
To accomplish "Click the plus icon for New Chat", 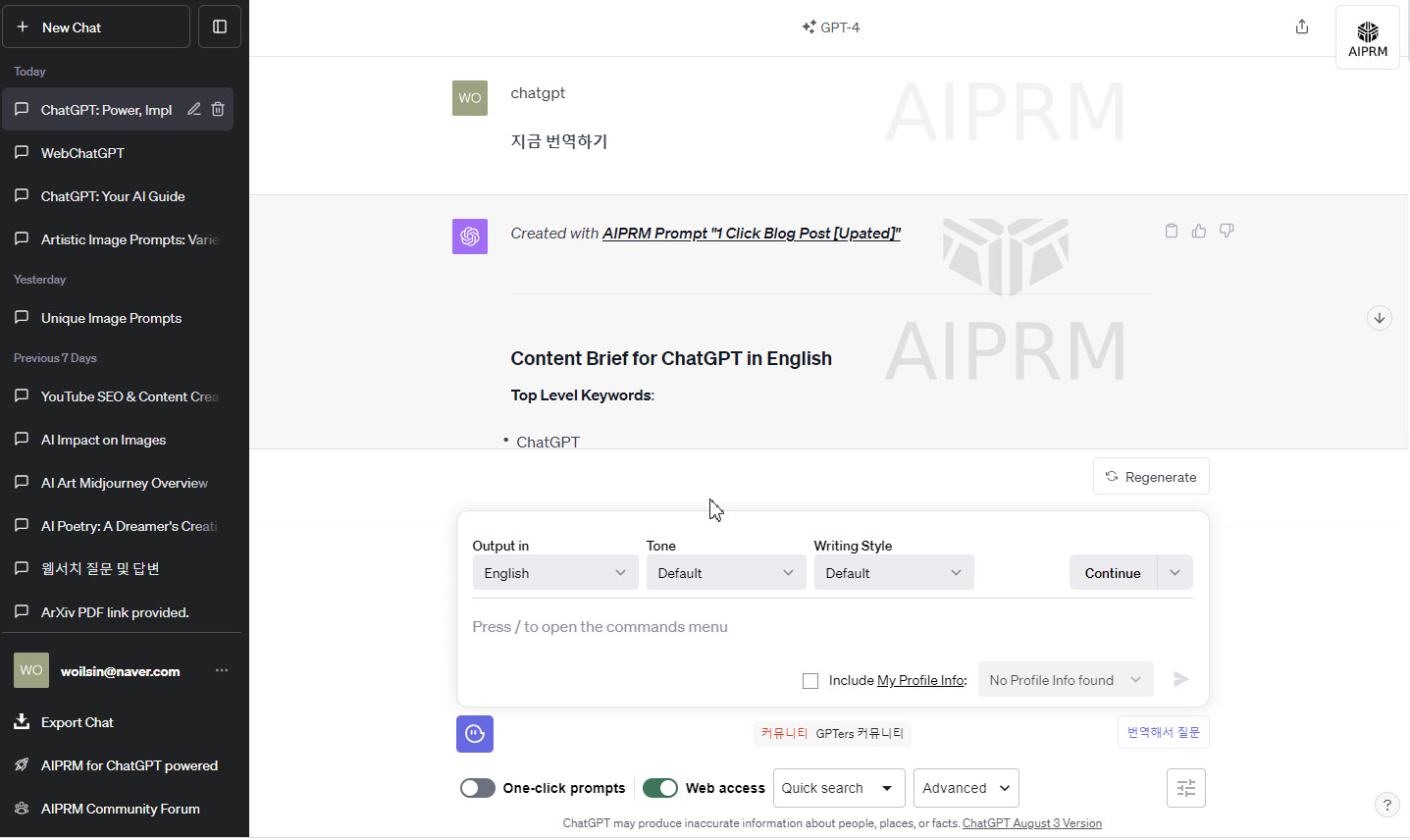I will click(x=23, y=26).
